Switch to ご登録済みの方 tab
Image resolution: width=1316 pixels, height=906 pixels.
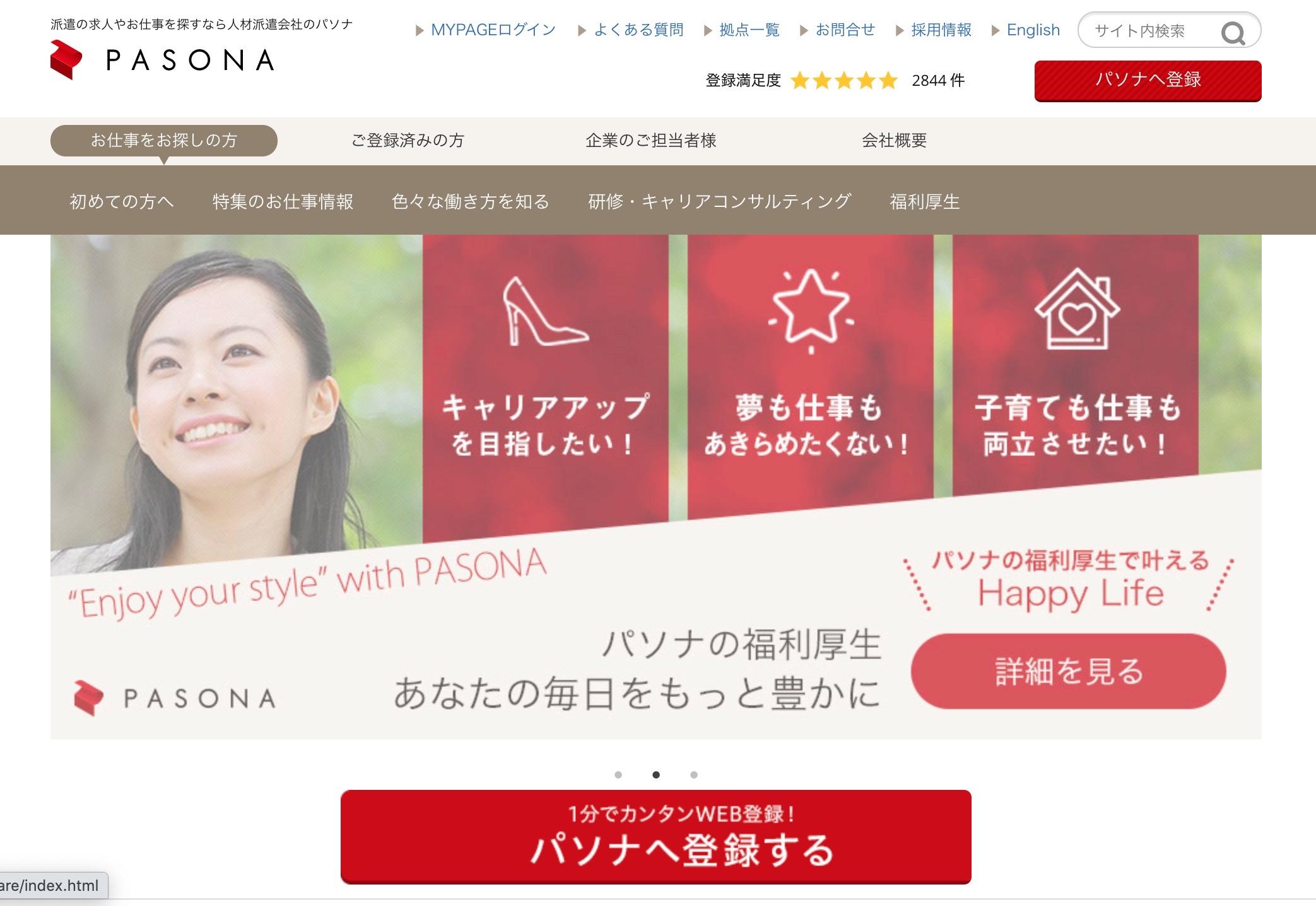click(x=408, y=140)
